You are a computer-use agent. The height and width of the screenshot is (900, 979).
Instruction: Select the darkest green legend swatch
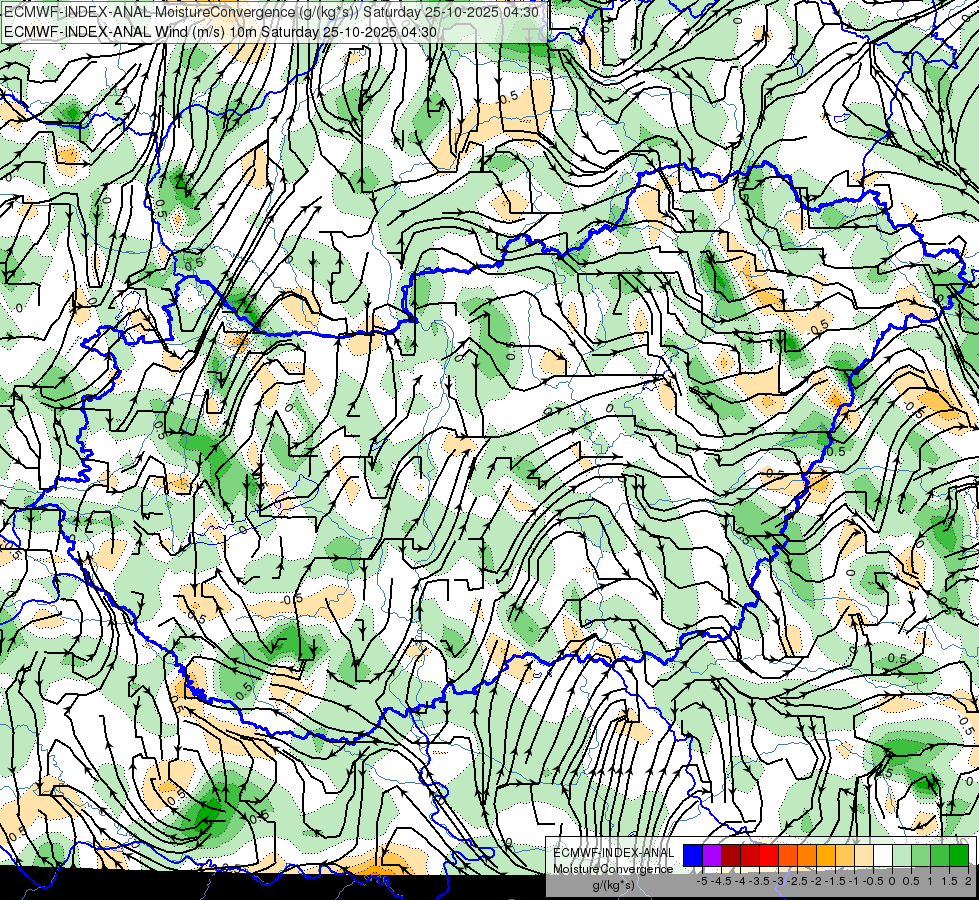click(959, 855)
